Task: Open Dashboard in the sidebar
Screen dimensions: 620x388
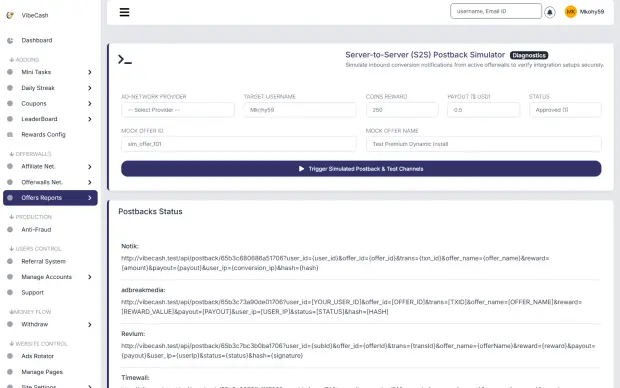Action: pos(37,40)
